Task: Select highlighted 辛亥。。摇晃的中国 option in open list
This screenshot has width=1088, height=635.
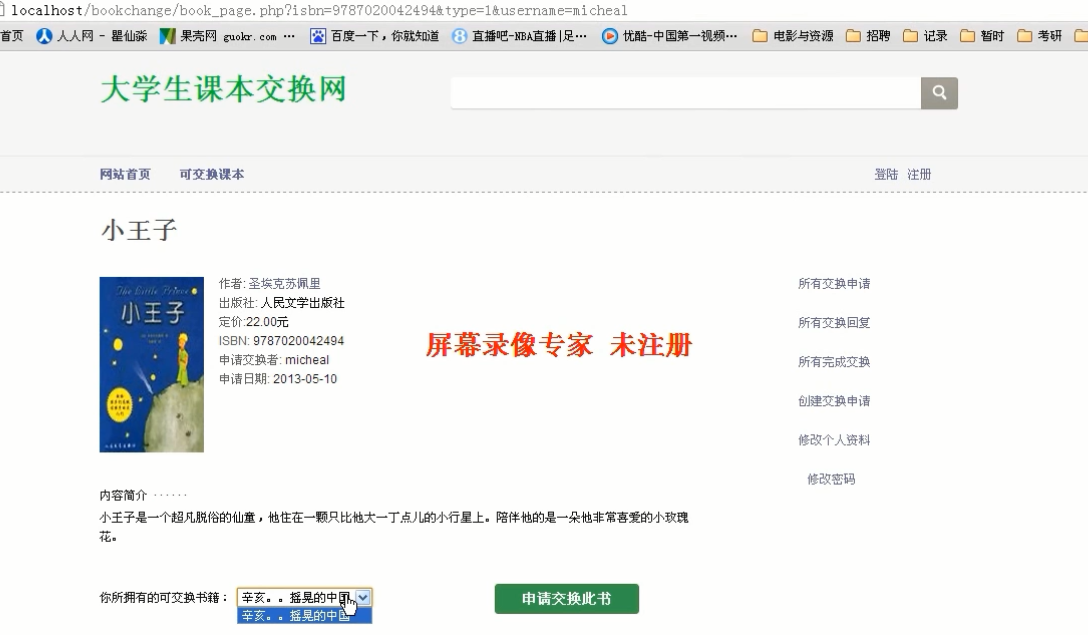Action: [x=304, y=616]
